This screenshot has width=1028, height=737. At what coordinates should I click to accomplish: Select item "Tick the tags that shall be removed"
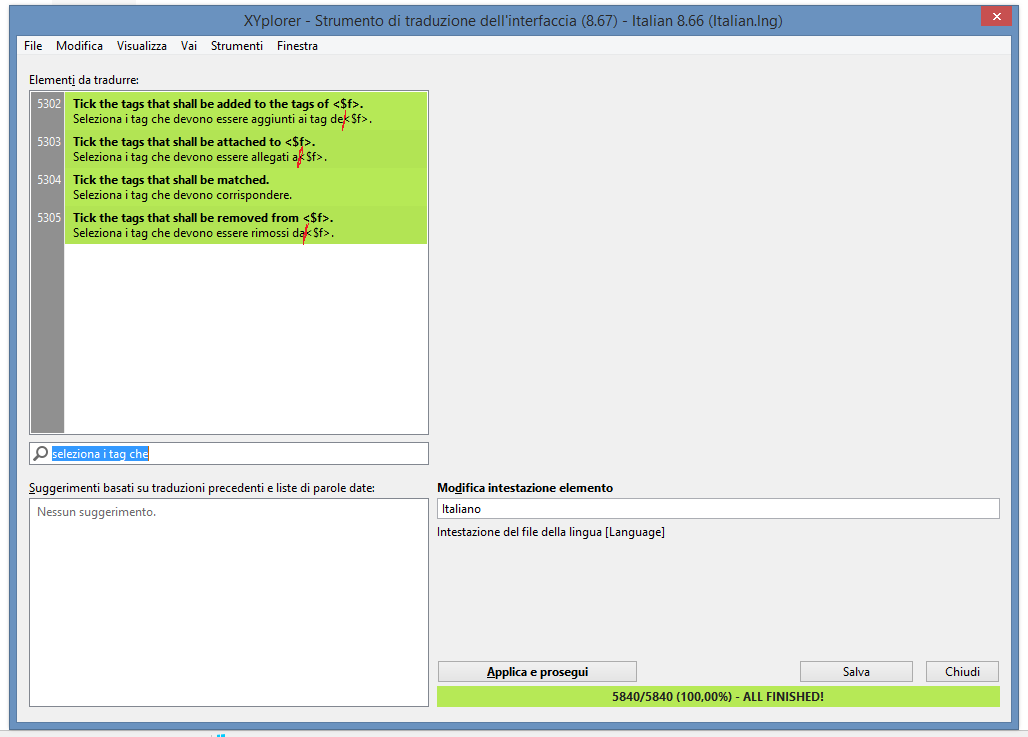(x=245, y=225)
